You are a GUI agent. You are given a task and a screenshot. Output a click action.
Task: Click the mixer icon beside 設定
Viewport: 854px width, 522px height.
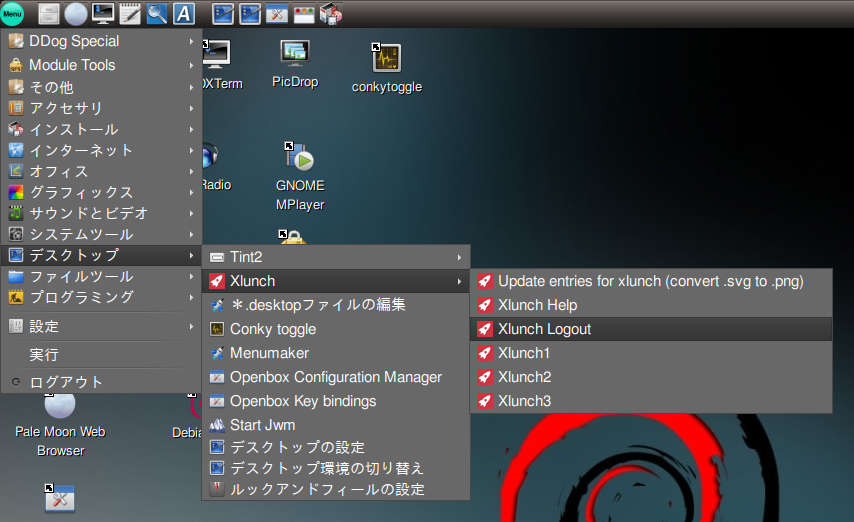[x=16, y=326]
